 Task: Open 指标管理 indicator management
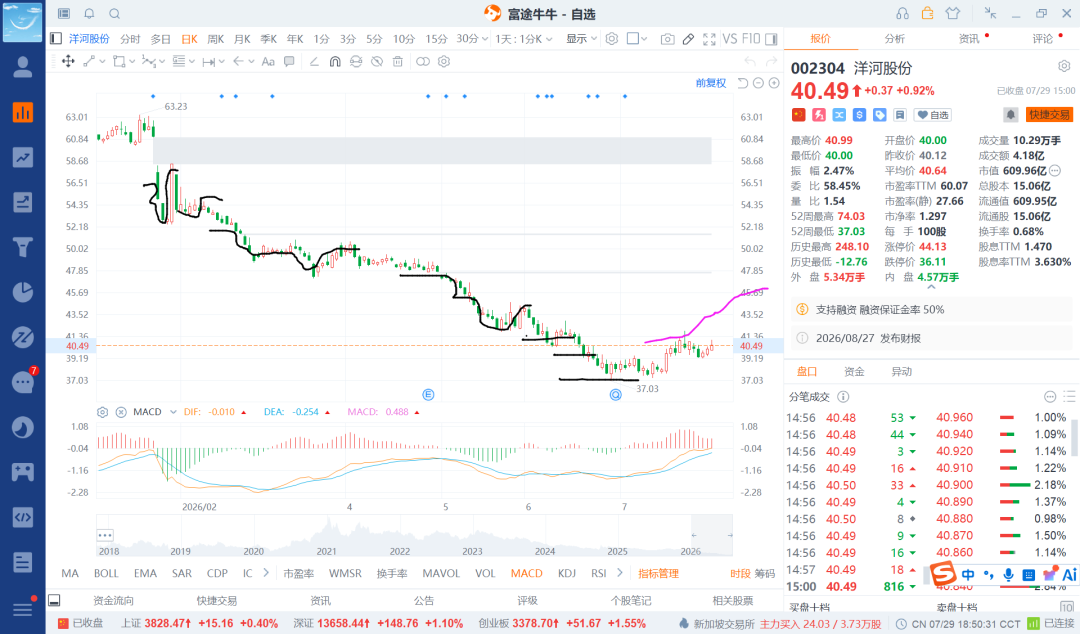point(658,573)
